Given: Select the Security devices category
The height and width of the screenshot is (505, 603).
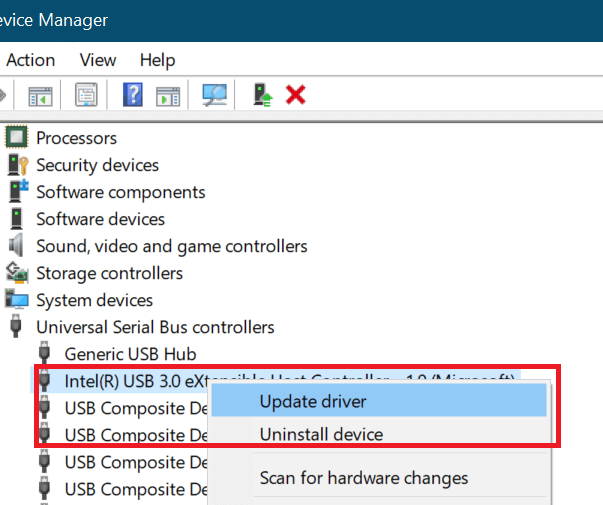Looking at the screenshot, I should [x=97, y=165].
